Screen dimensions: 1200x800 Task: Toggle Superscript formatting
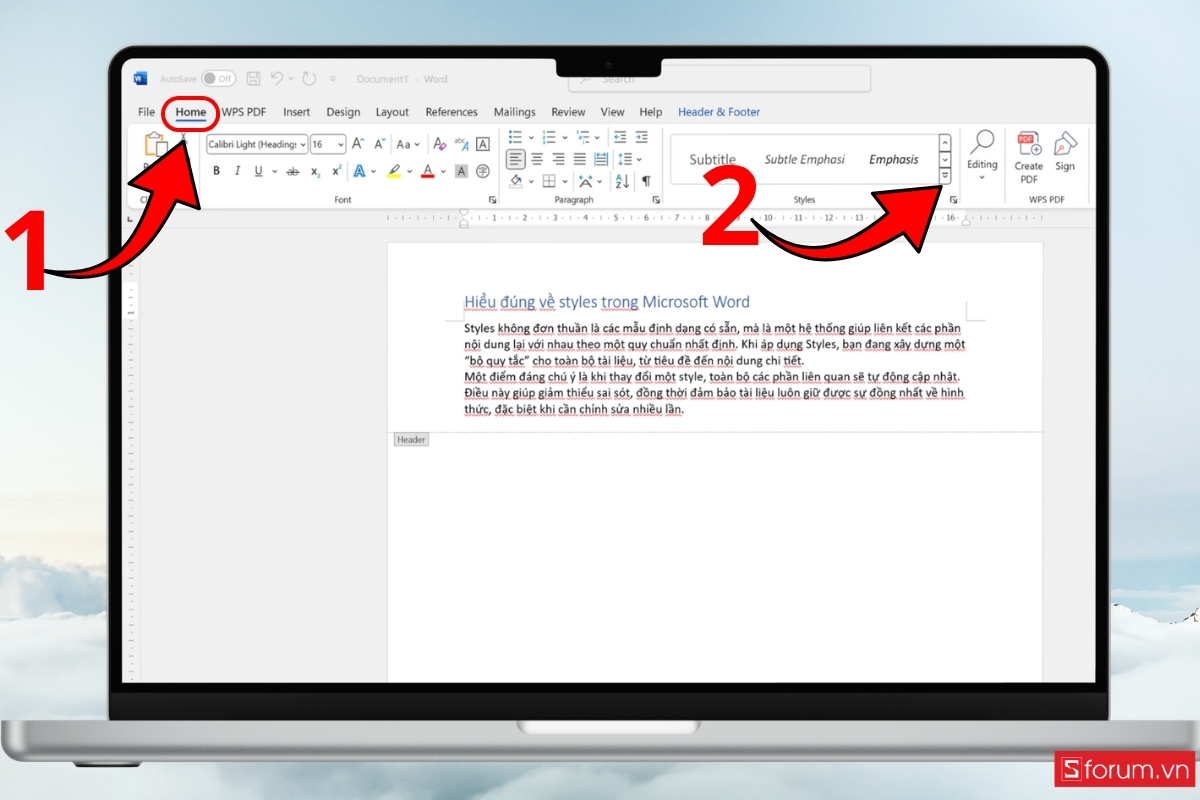coord(337,171)
